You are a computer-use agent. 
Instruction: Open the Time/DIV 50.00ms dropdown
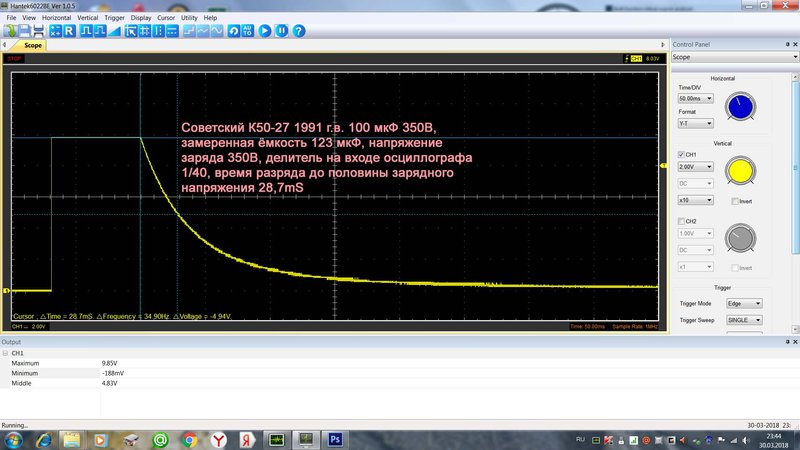pyautogui.click(x=695, y=98)
